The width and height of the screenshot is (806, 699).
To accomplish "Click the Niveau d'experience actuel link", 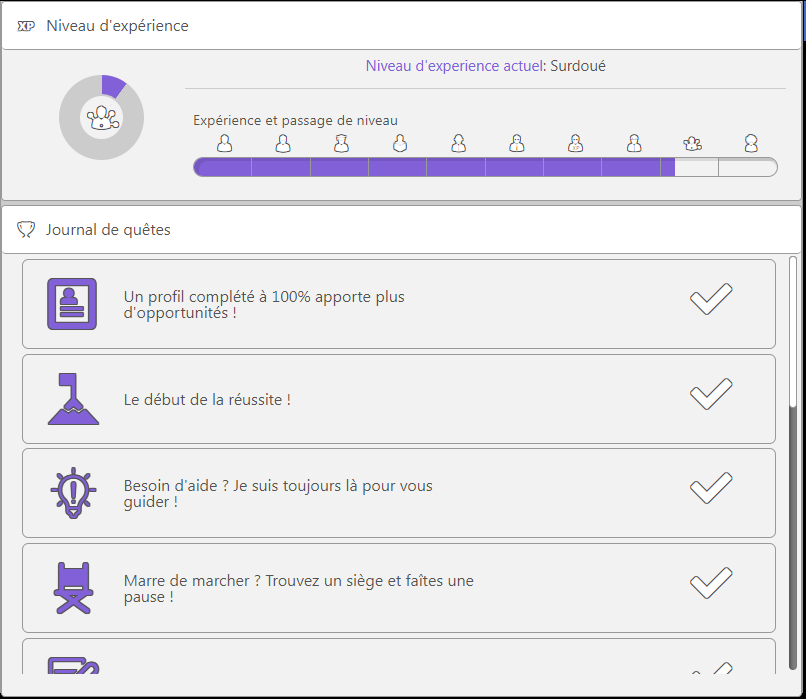I will [454, 66].
